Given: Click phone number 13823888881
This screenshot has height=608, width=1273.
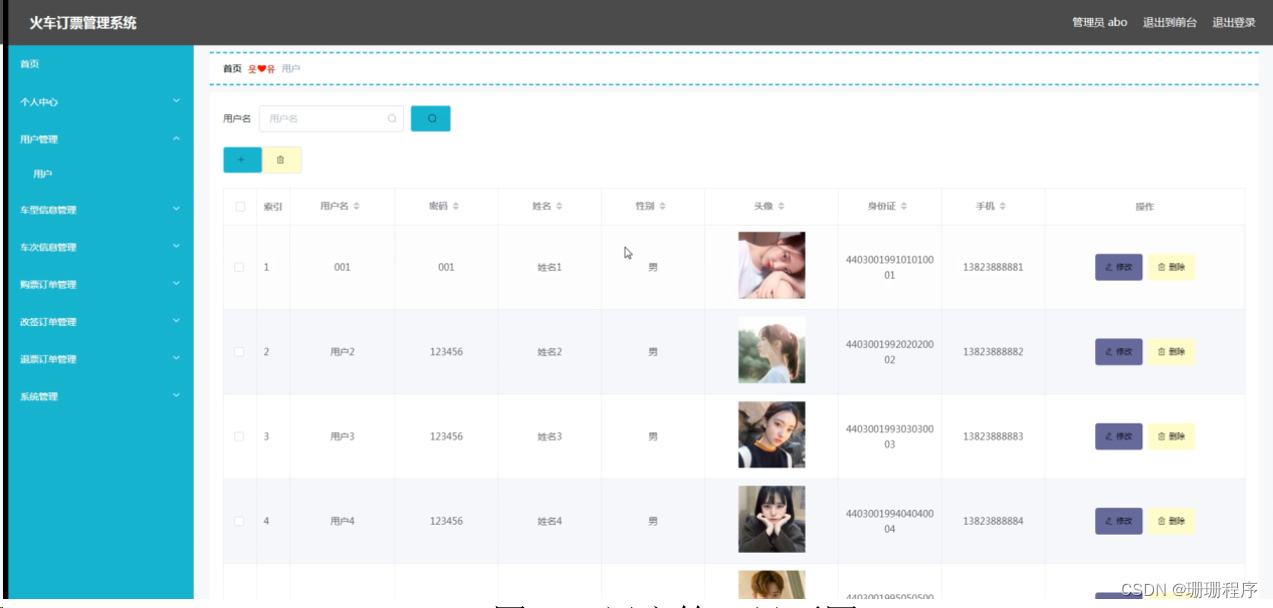Looking at the screenshot, I should [x=993, y=267].
